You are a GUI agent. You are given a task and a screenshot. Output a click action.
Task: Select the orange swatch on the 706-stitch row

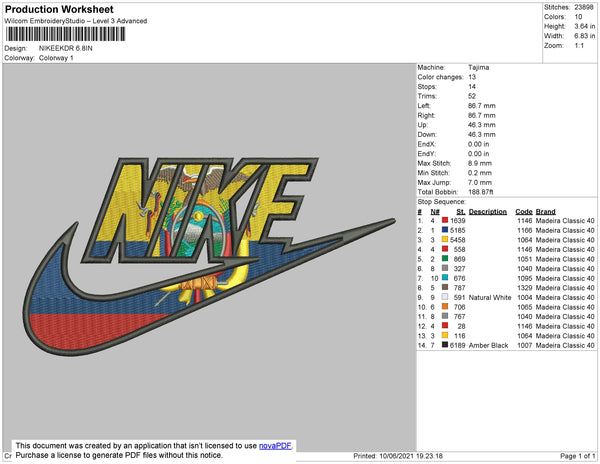pyautogui.click(x=445, y=306)
